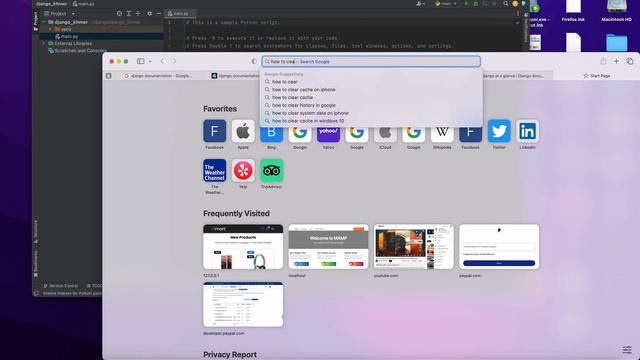The height and width of the screenshot is (360, 640).
Task: Choose suggestion 'how to cear'
Action: click(371, 82)
